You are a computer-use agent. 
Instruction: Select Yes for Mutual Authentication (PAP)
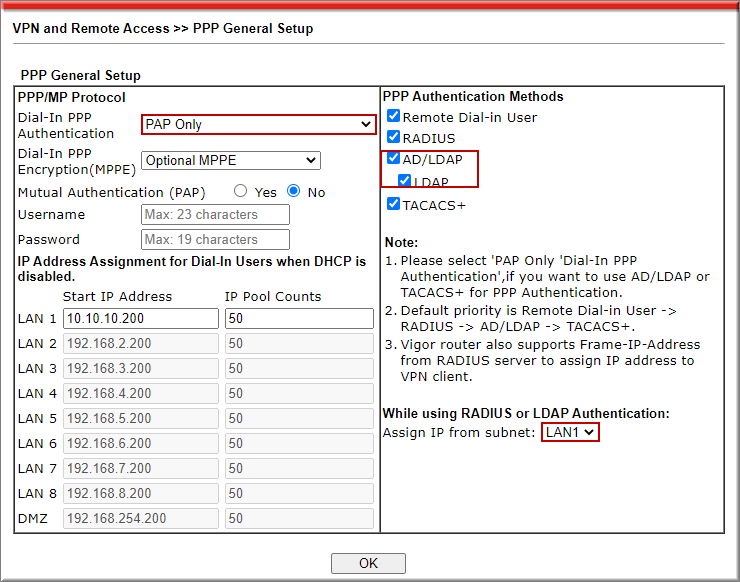coord(241,191)
